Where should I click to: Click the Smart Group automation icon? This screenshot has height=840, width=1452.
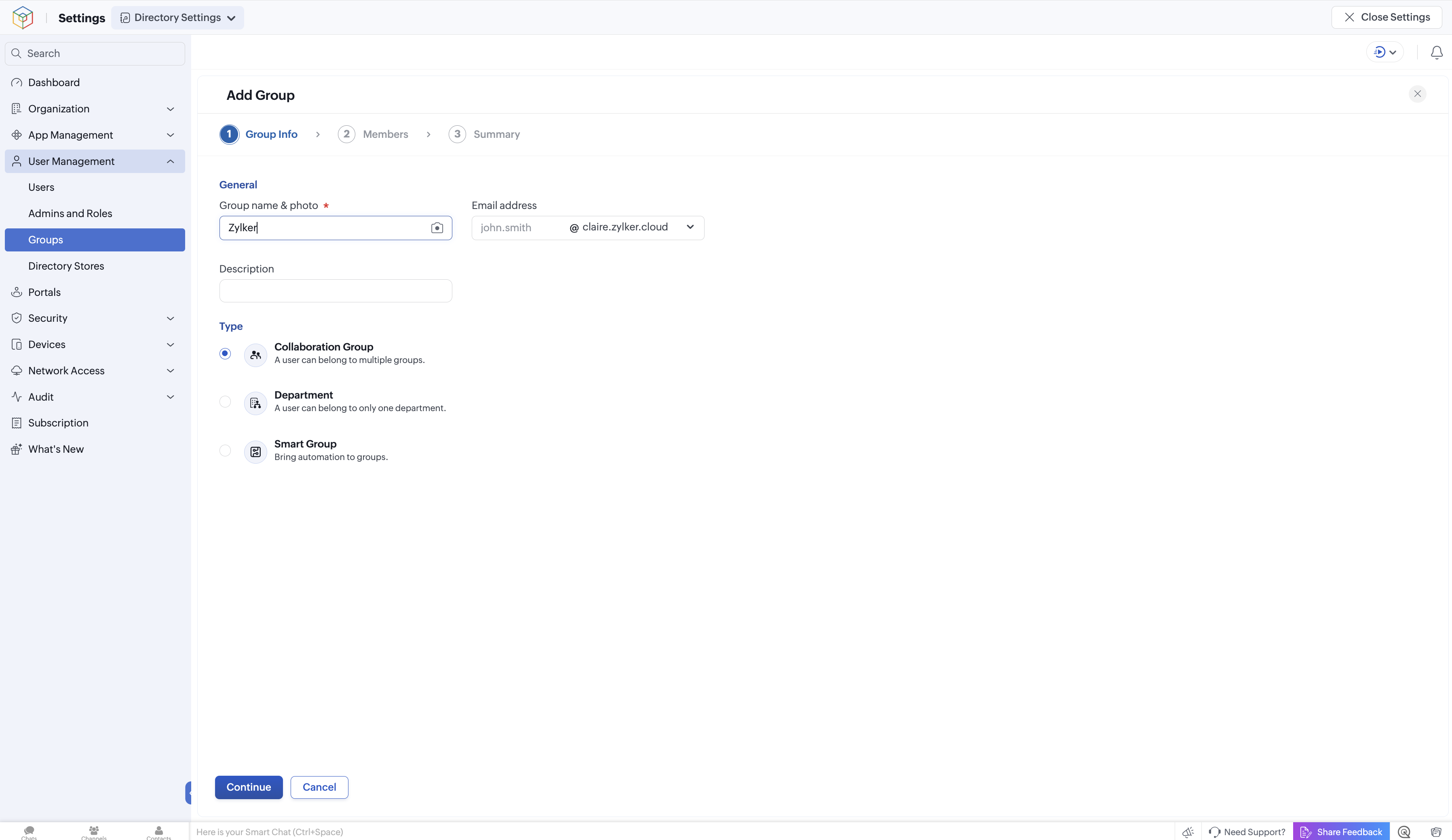point(255,452)
